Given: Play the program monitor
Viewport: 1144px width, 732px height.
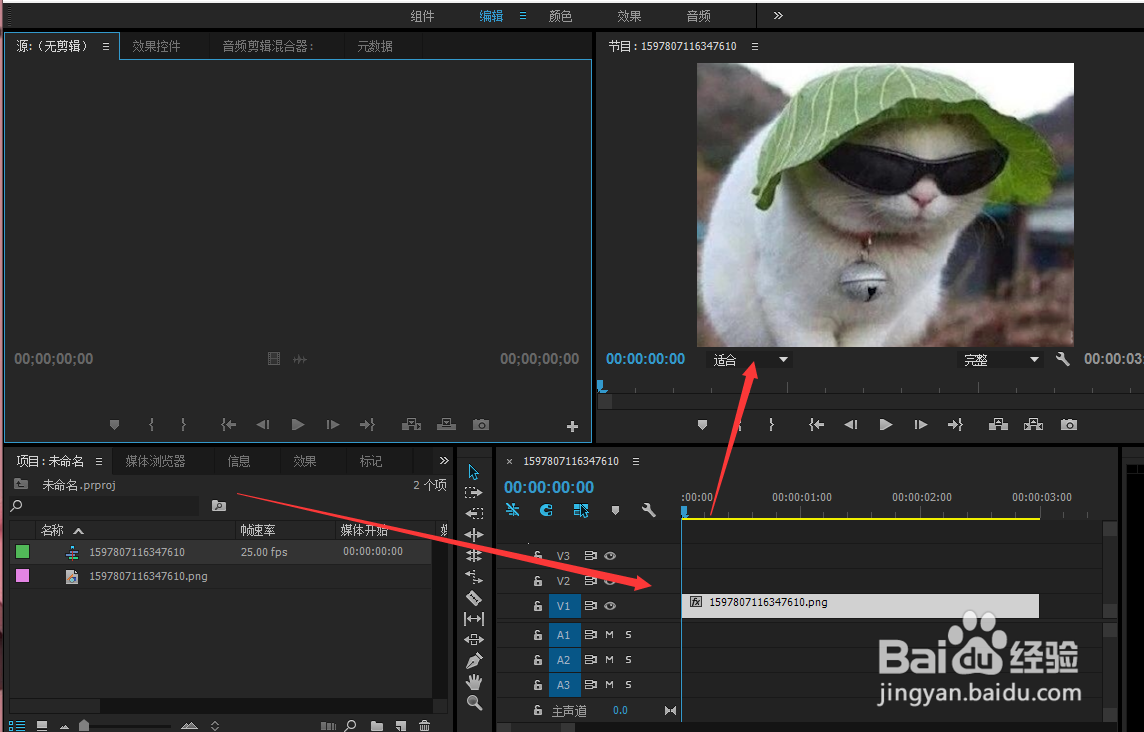Looking at the screenshot, I should tap(886, 425).
